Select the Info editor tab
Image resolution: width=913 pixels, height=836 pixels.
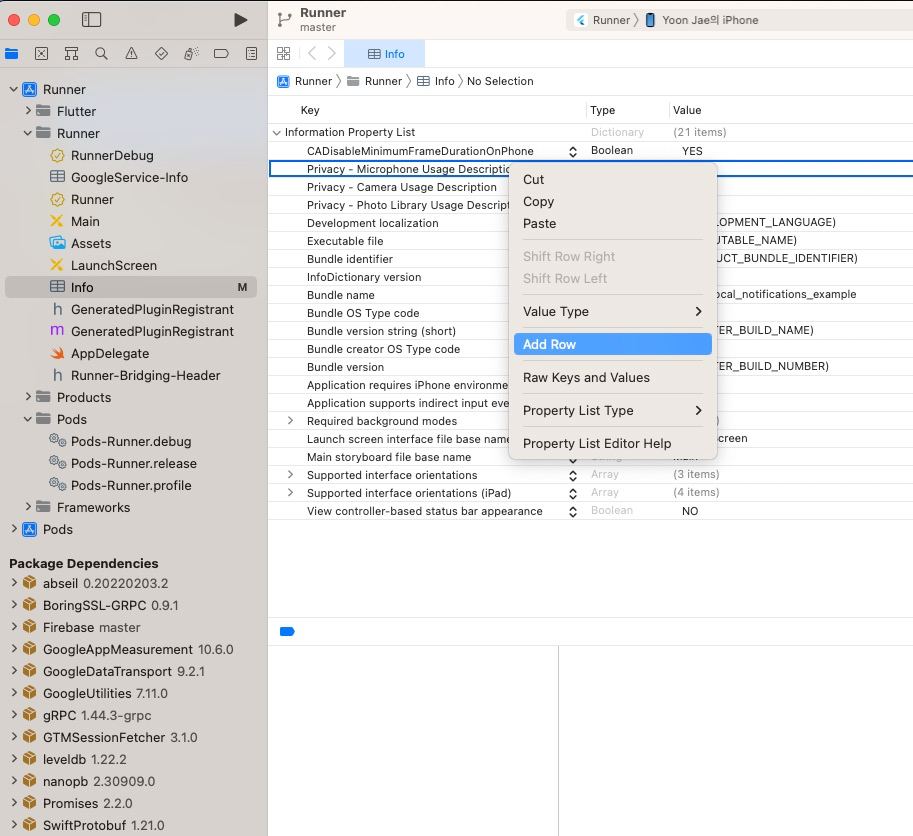pos(385,54)
